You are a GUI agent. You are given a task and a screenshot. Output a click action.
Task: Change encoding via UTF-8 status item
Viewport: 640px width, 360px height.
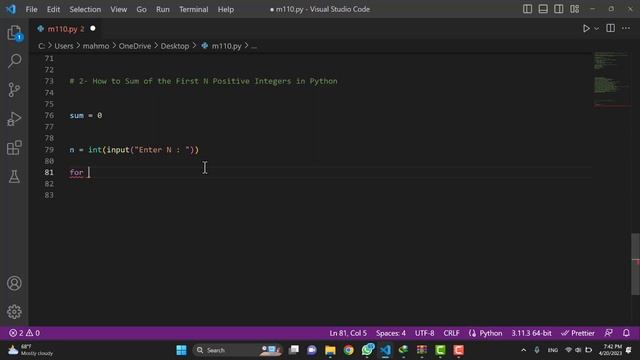coord(424,333)
